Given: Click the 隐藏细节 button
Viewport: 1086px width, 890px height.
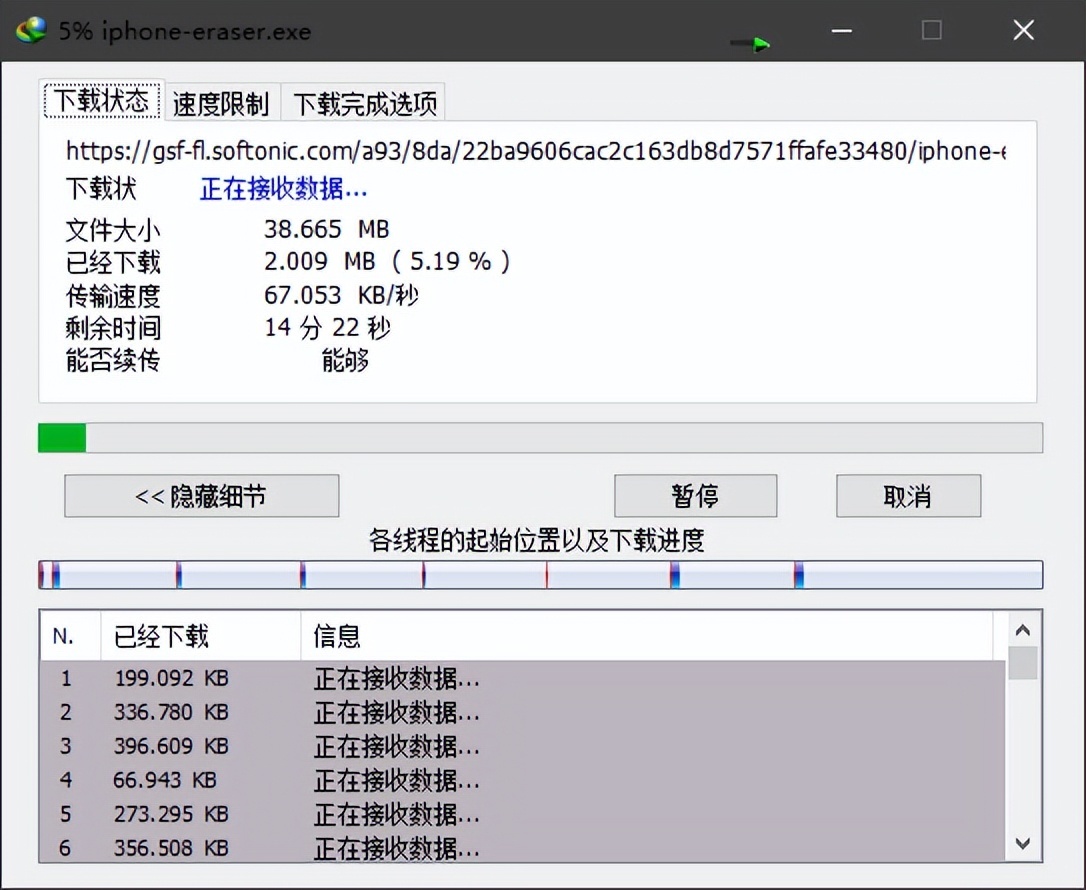Looking at the screenshot, I should click(202, 496).
